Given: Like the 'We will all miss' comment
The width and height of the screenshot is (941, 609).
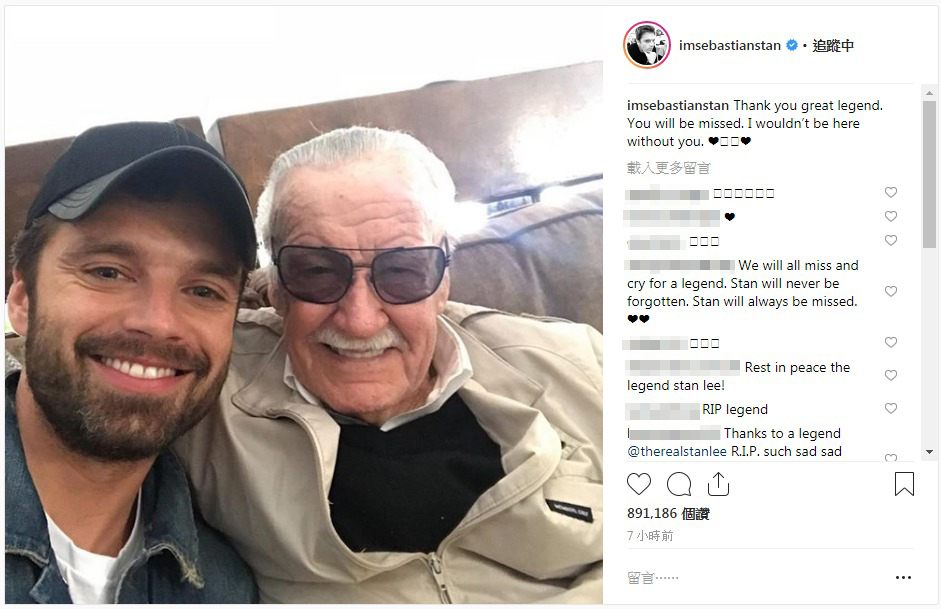Looking at the screenshot, I should pos(891,292).
